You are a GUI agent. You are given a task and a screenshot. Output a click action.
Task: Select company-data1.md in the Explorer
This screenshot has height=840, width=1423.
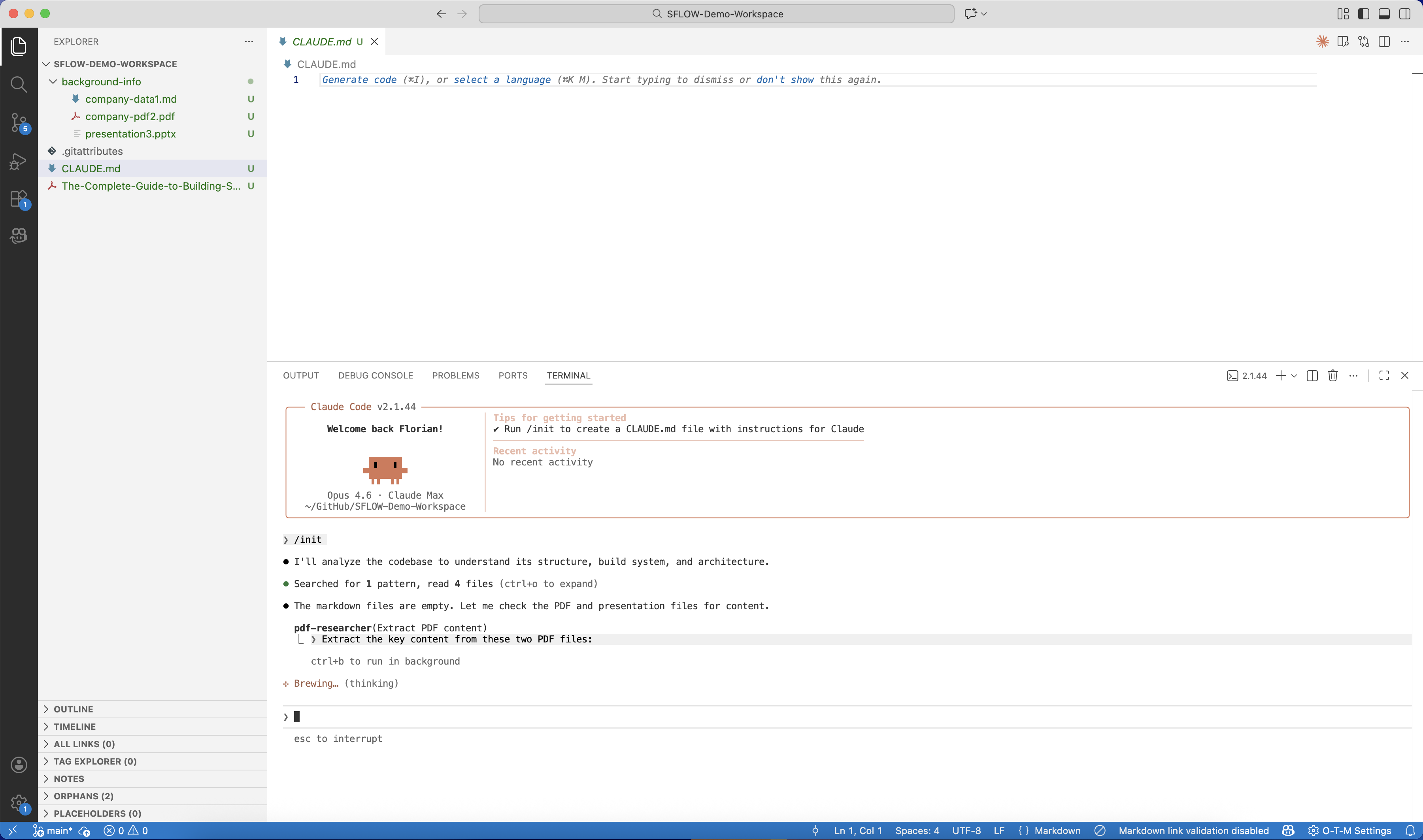[131, 99]
